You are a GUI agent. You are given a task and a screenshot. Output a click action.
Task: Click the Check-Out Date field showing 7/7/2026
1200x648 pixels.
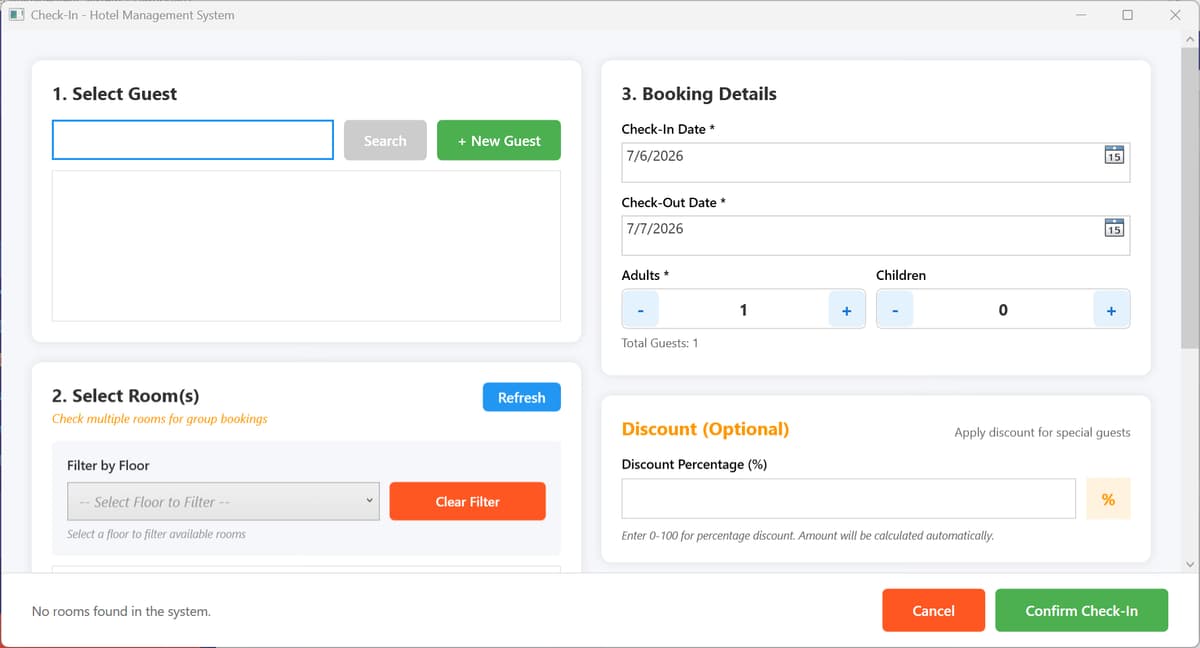(x=876, y=235)
